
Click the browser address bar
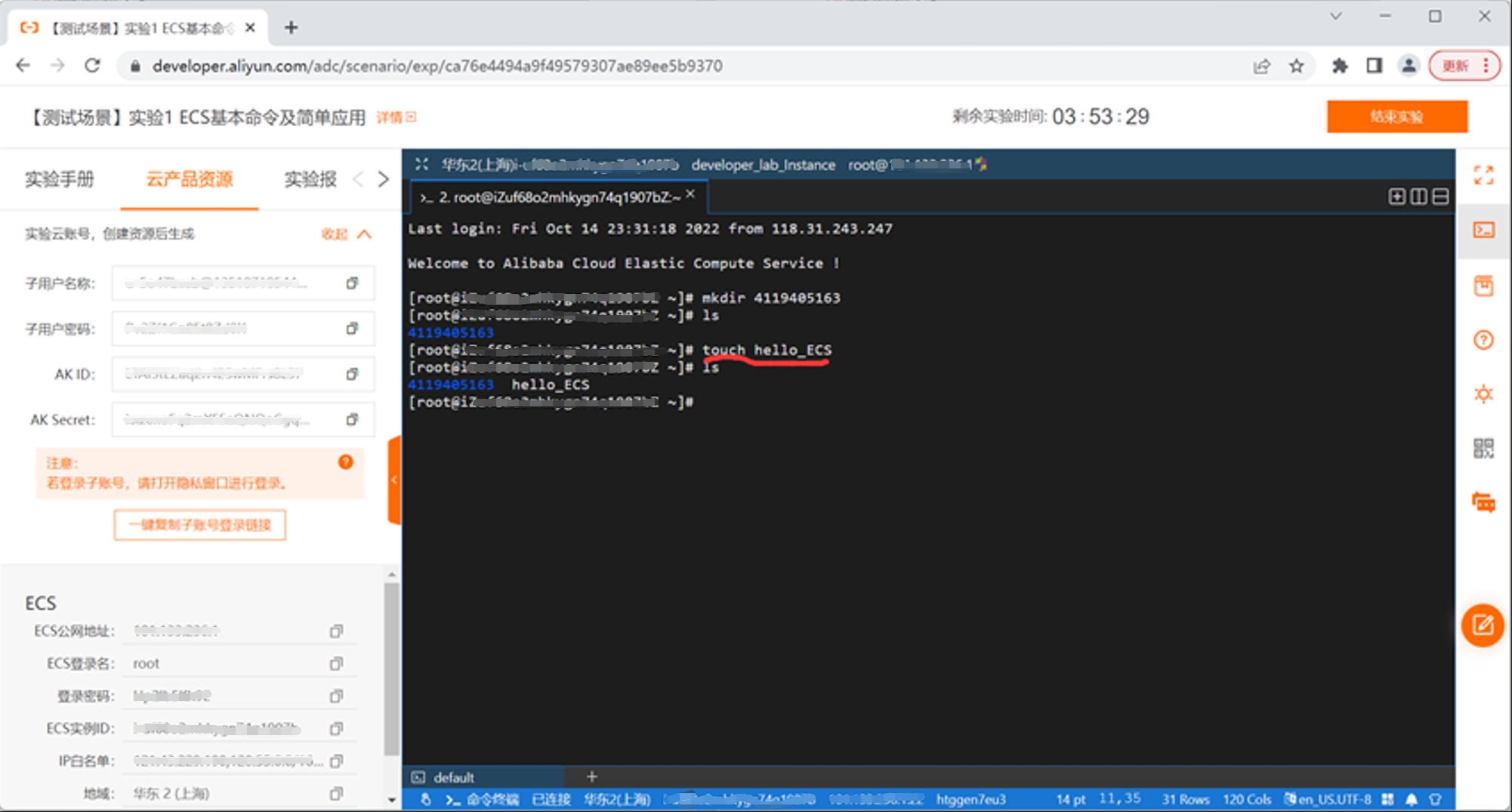pos(680,66)
